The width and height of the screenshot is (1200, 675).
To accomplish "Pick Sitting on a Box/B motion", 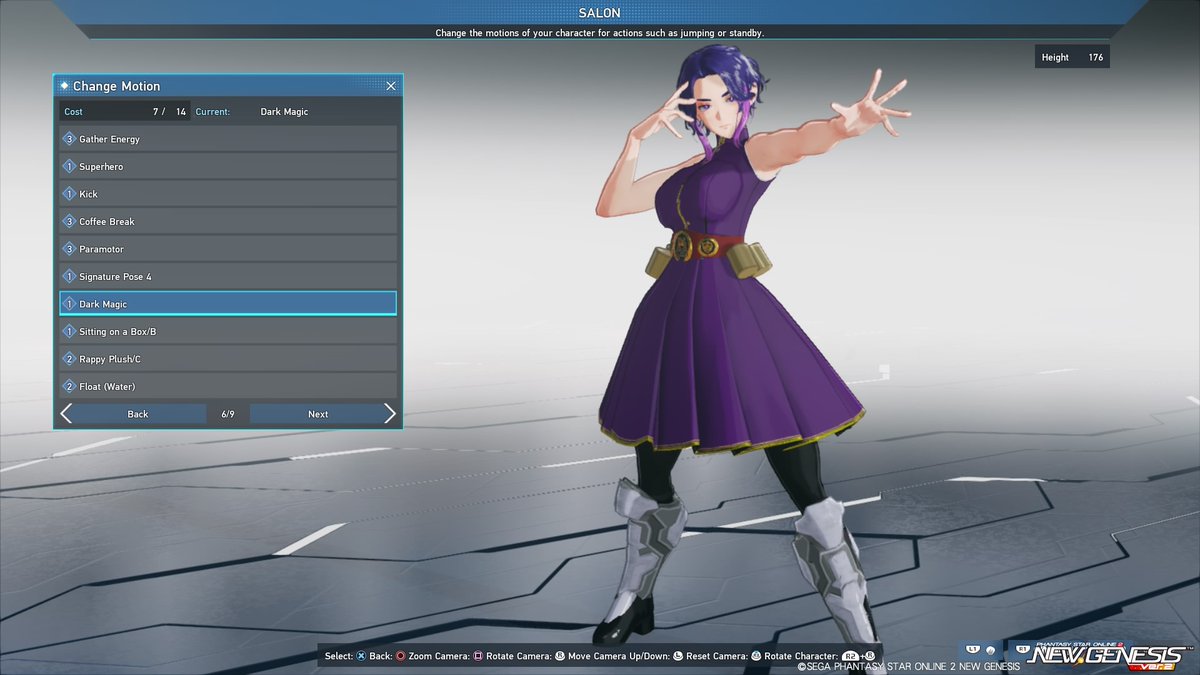I will [x=228, y=331].
